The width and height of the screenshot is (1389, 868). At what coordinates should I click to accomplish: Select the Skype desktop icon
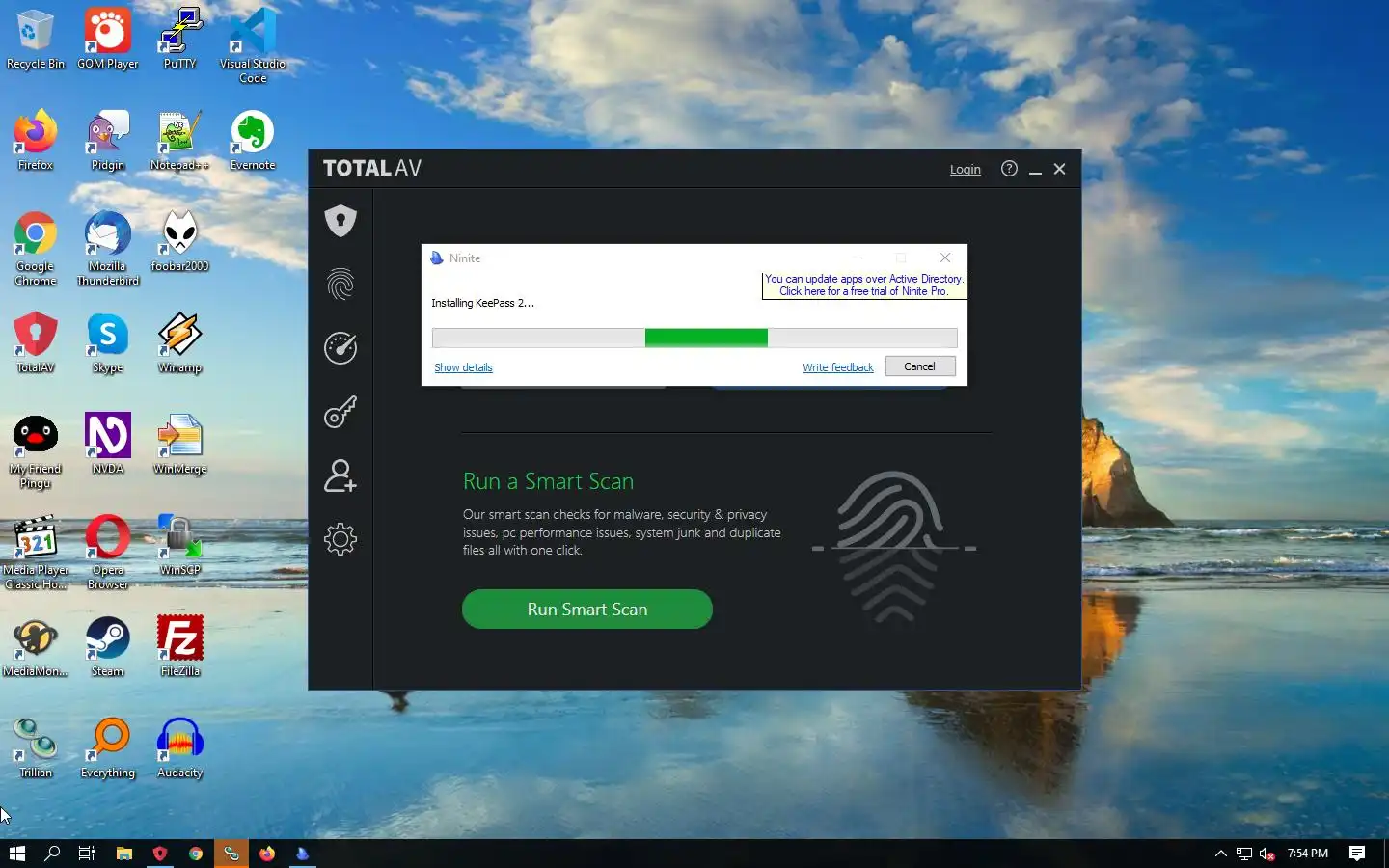108,344
